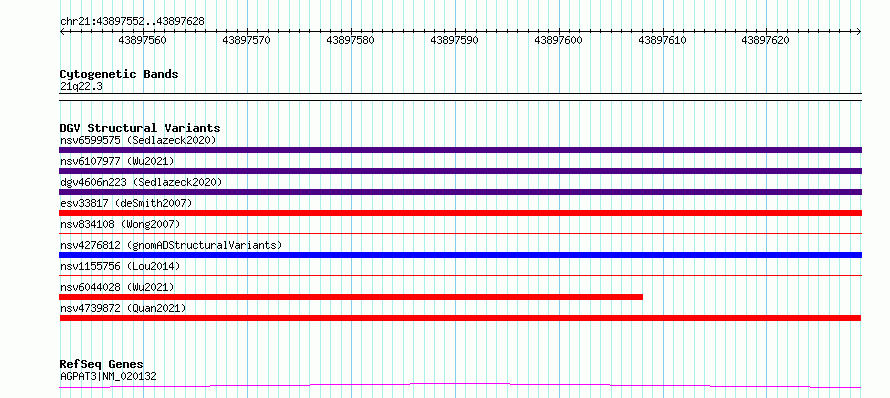Click ruler position 43897620

pos(765,40)
